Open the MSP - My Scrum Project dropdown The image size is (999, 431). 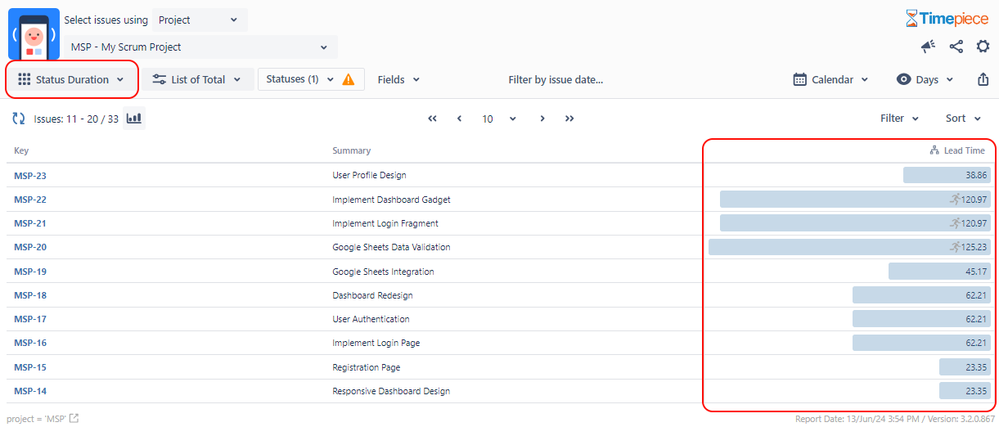click(x=201, y=47)
